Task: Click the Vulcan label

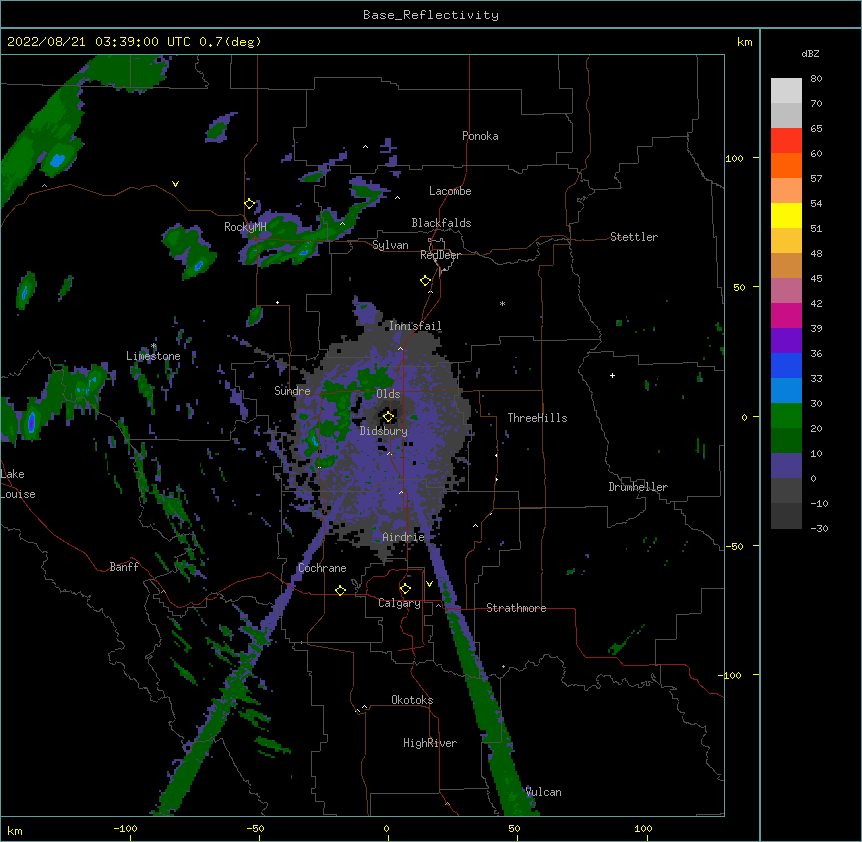Action: click(543, 792)
